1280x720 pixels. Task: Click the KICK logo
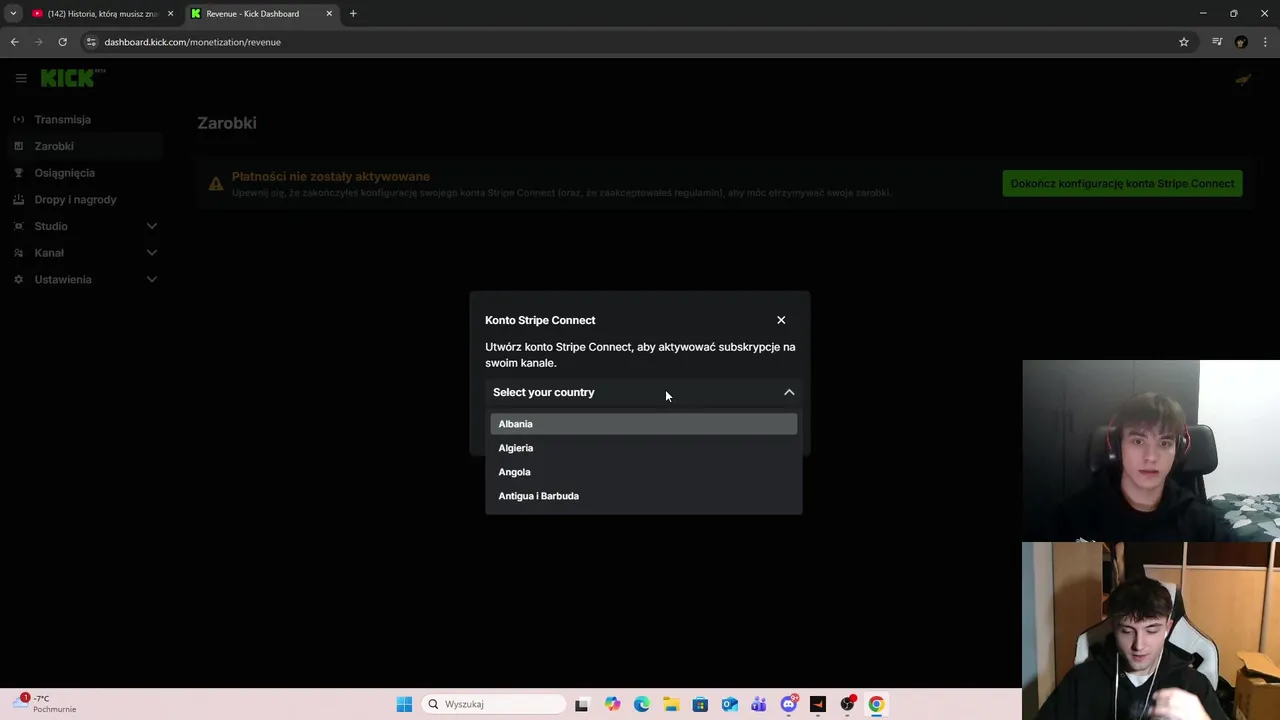pyautogui.click(x=72, y=78)
